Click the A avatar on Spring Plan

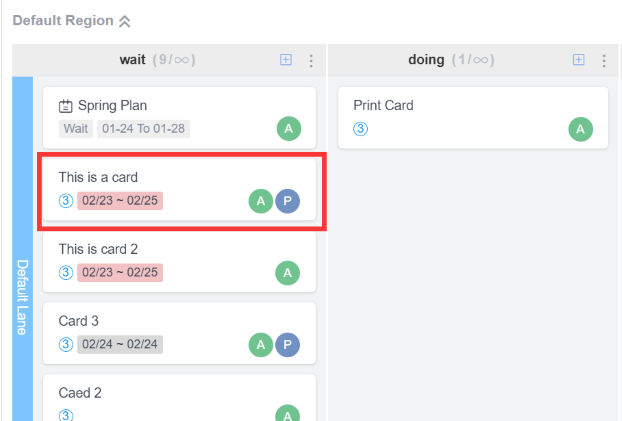coord(288,128)
